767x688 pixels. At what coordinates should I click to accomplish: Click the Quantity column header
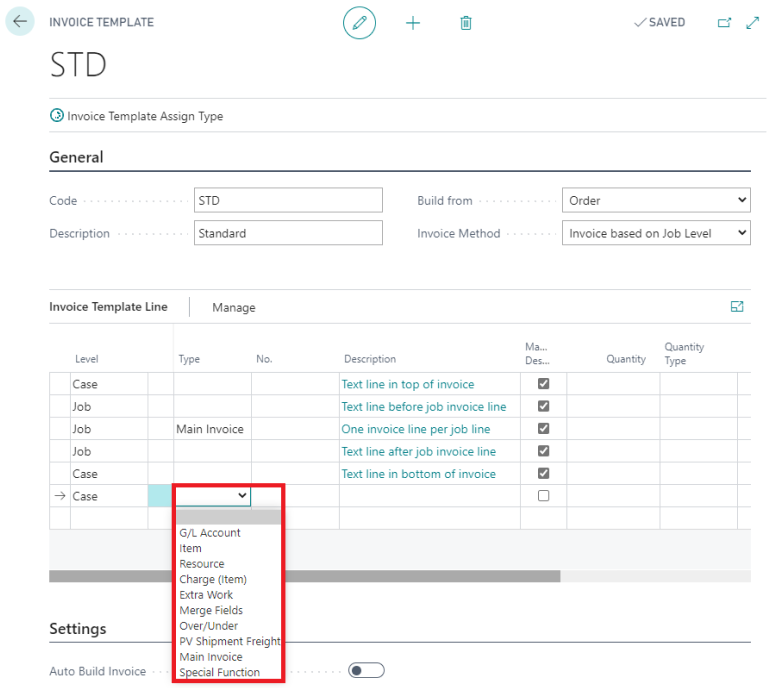(626, 359)
